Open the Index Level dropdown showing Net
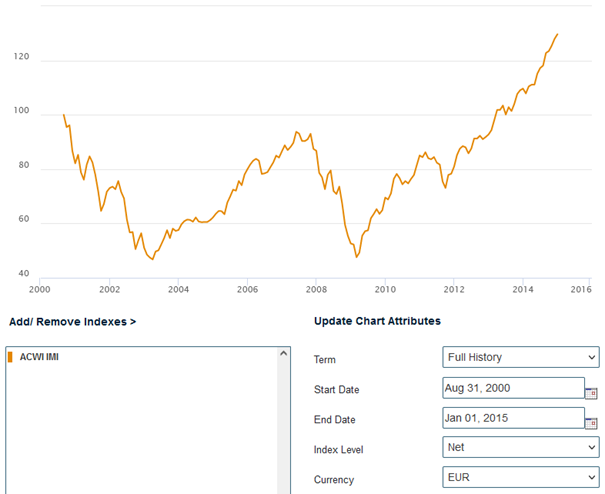The height and width of the screenshot is (494, 605). point(521,447)
